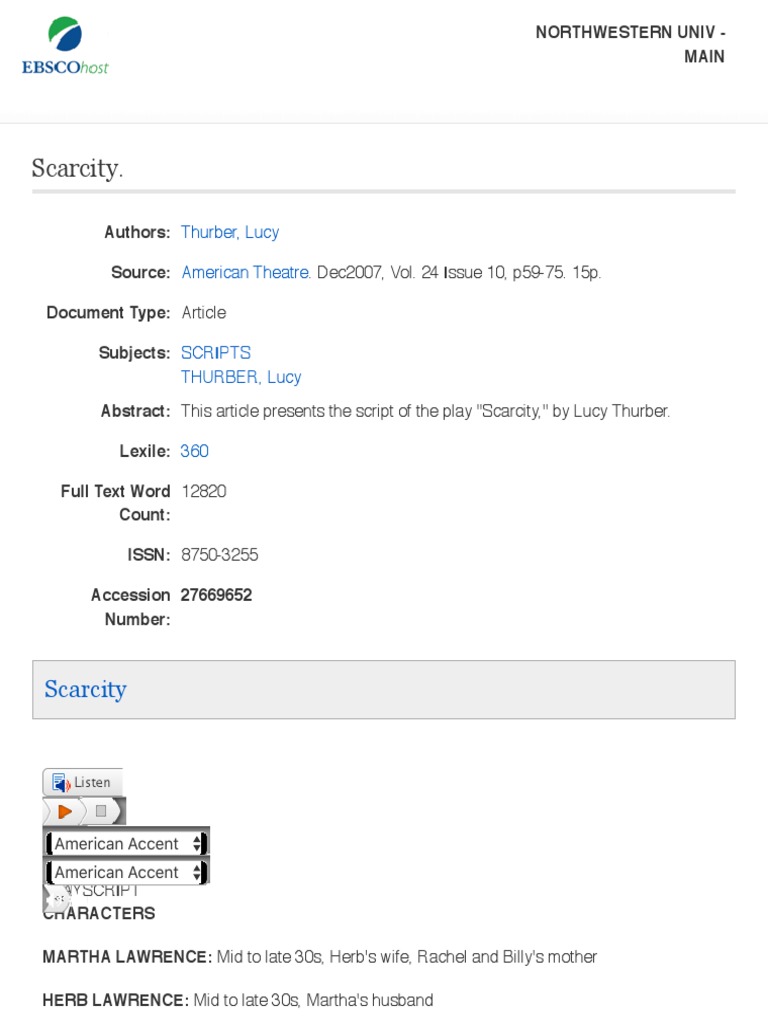Select the SCRIPTS subject link
Screen dimensions: 768x1024
(216, 352)
